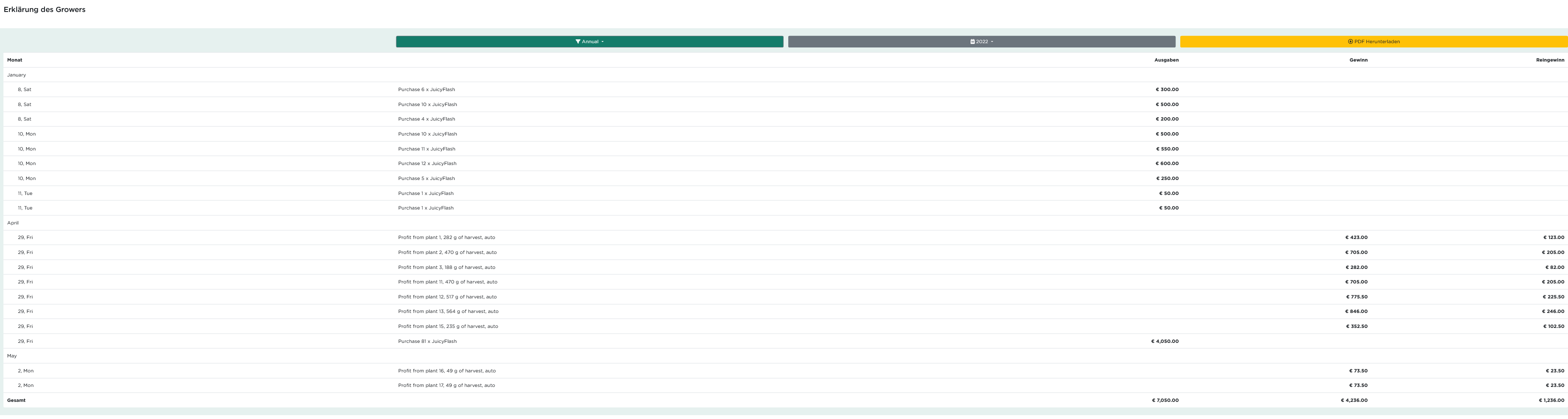This screenshot has width=1568, height=419.
Task: Click the € 200.00 expense value
Action: (x=1167, y=119)
